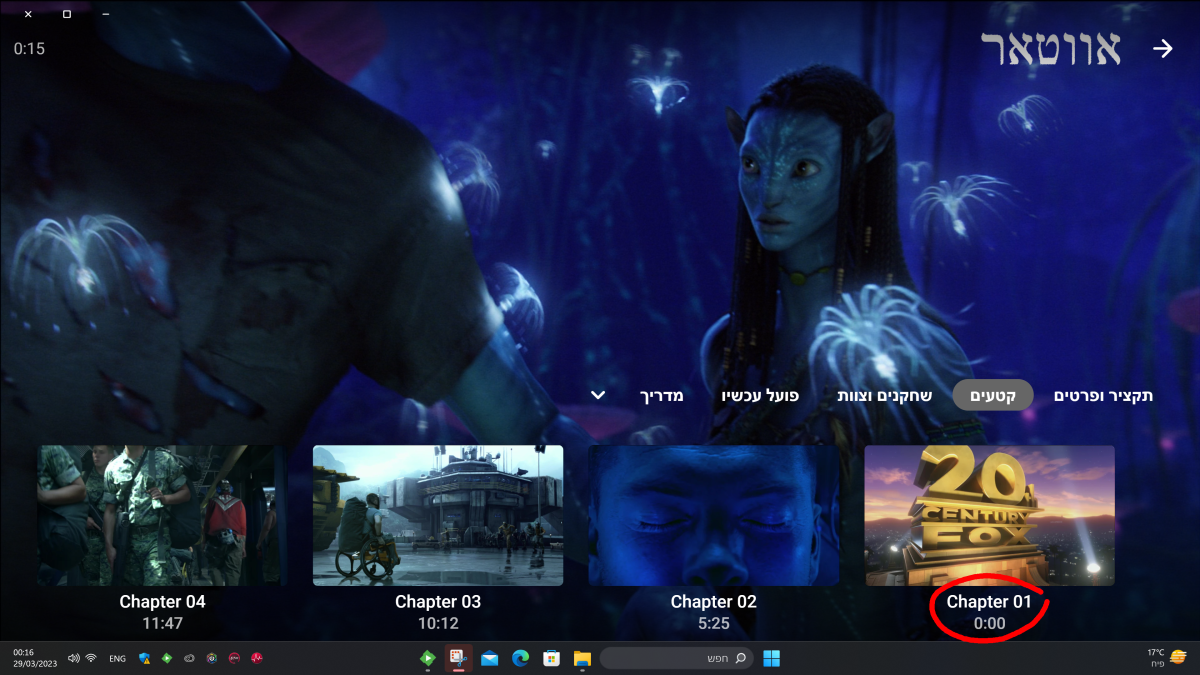Click the Windows Start button

tap(771, 658)
